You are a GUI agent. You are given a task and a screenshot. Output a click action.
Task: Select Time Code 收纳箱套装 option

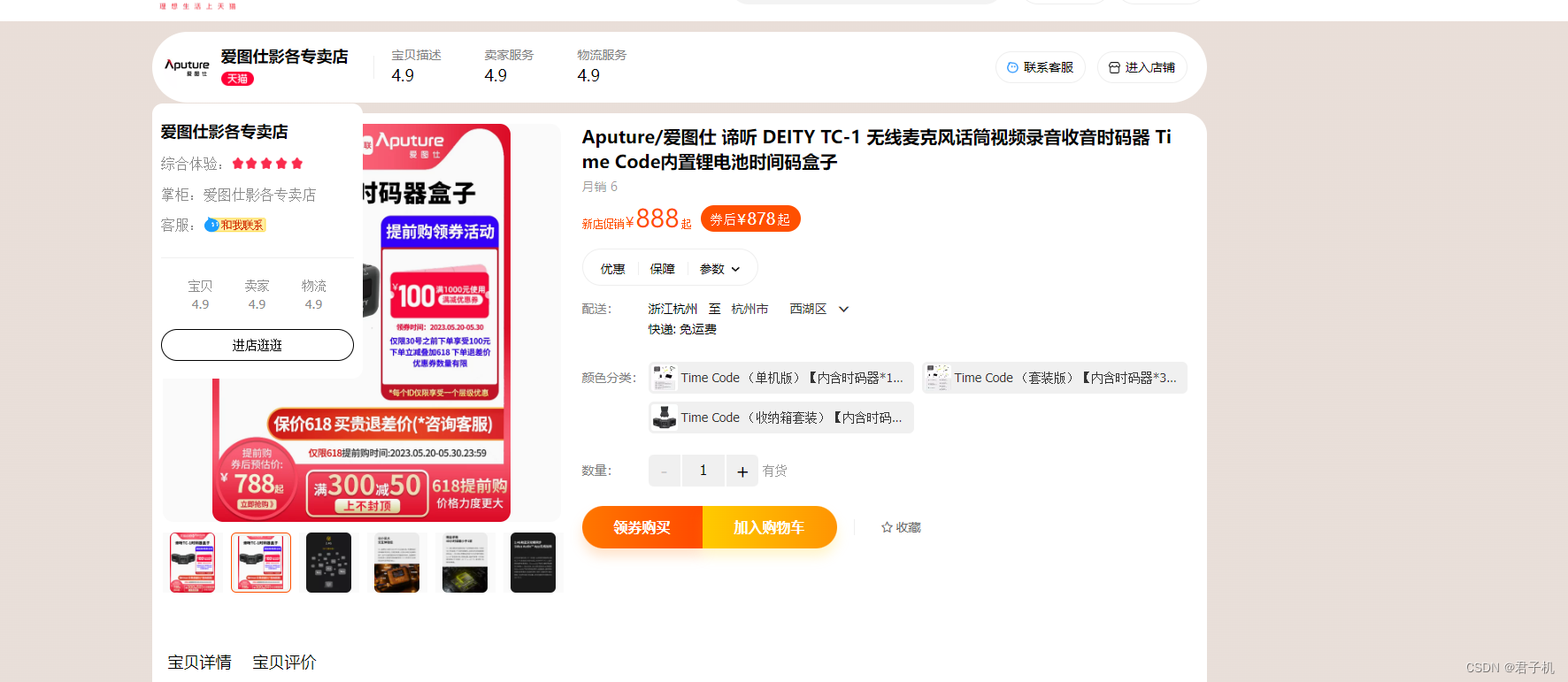(x=780, y=418)
